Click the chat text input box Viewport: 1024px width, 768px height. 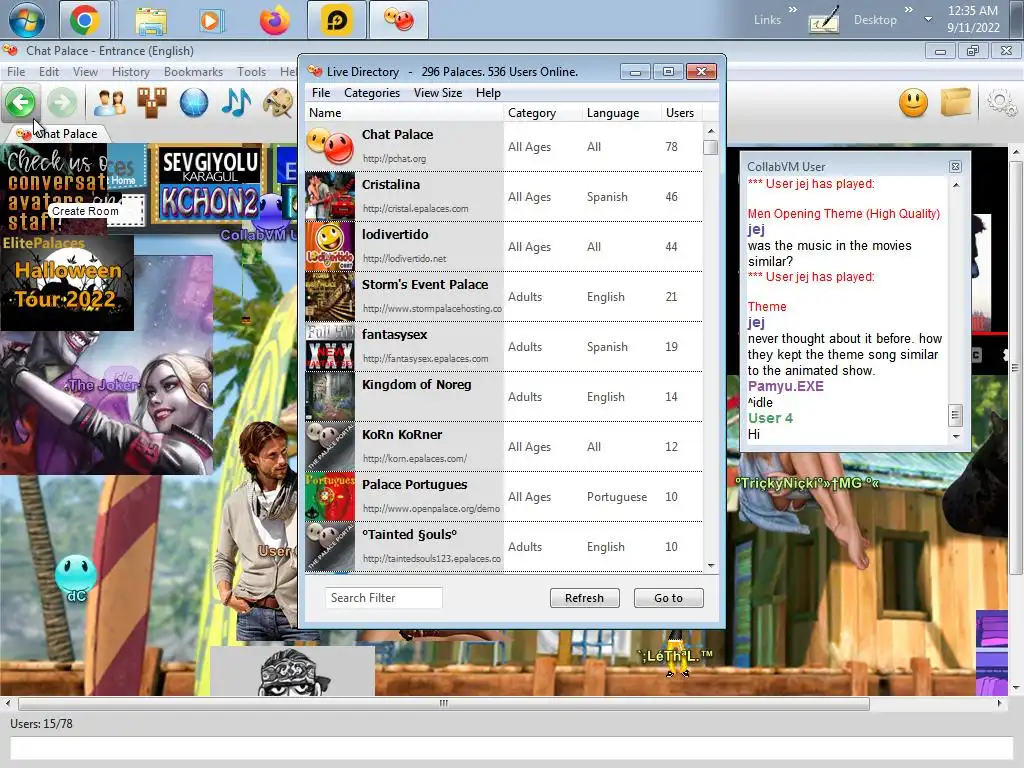pyautogui.click(x=511, y=748)
